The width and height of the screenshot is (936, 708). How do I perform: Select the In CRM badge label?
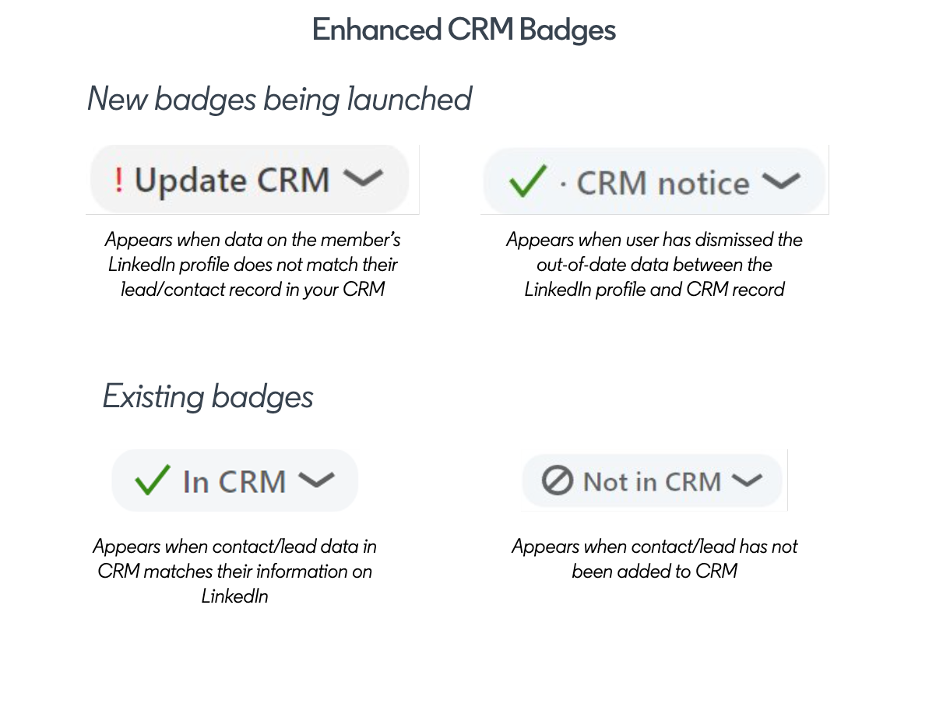pyautogui.click(x=235, y=482)
